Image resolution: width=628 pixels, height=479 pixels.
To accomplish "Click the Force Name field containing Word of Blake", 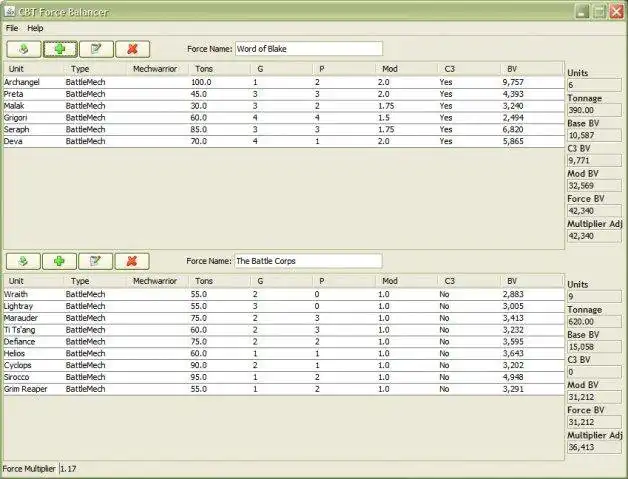I will point(309,49).
